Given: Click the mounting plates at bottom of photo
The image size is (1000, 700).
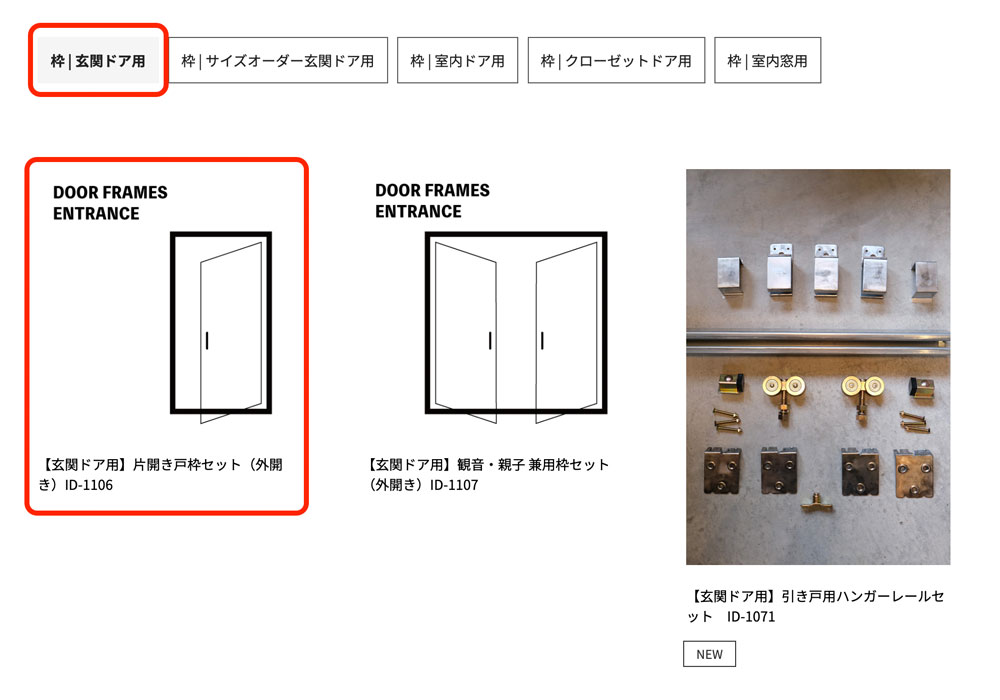Looking at the screenshot, I should (x=819, y=472).
